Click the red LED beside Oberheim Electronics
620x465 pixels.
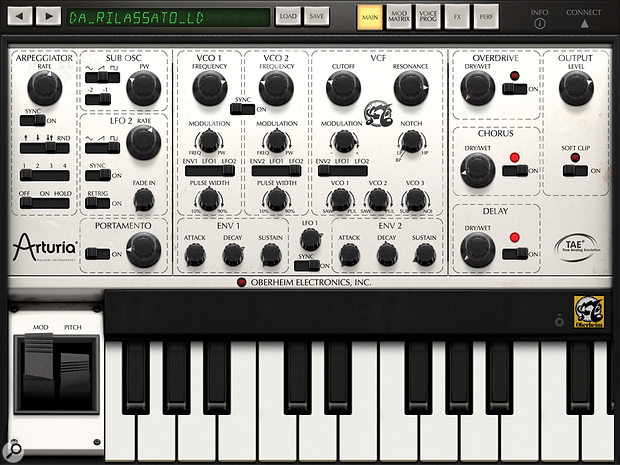241,282
